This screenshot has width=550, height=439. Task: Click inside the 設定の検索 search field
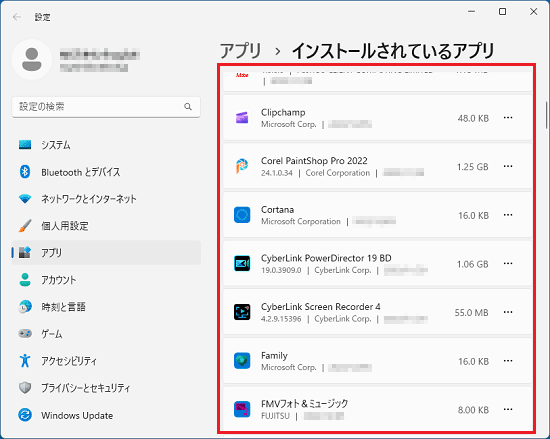pyautogui.click(x=106, y=107)
